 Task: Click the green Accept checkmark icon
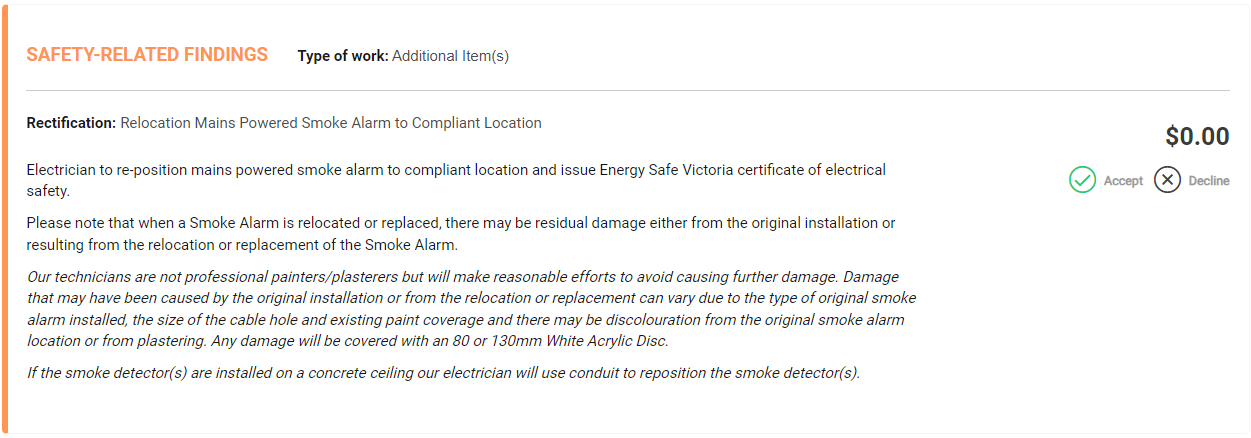pyautogui.click(x=1082, y=180)
